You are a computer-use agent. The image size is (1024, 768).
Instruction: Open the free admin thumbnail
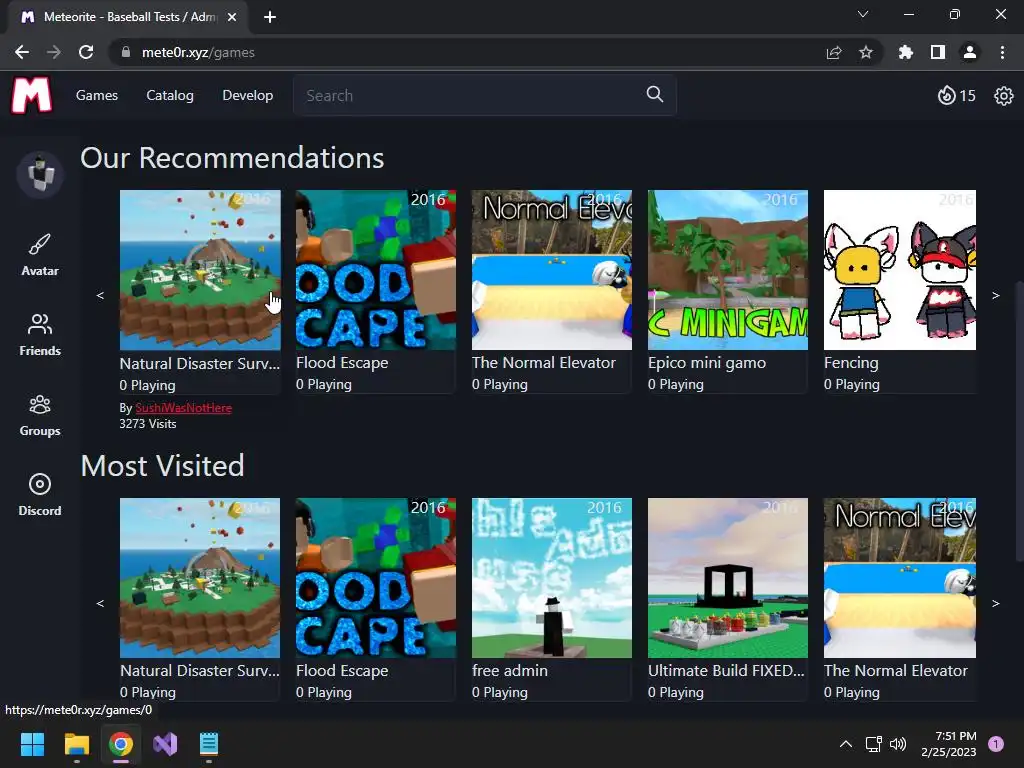pyautogui.click(x=552, y=578)
